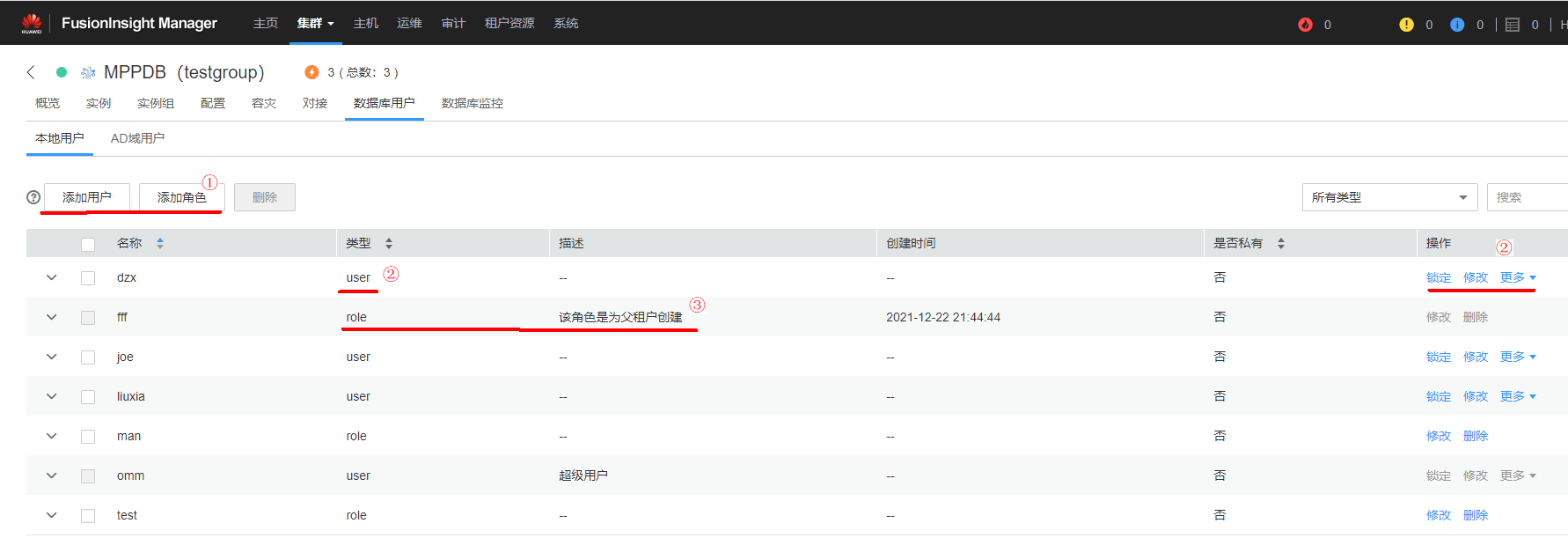This screenshot has height=538, width=1568.
Task: Expand the test row details
Action: point(52,515)
